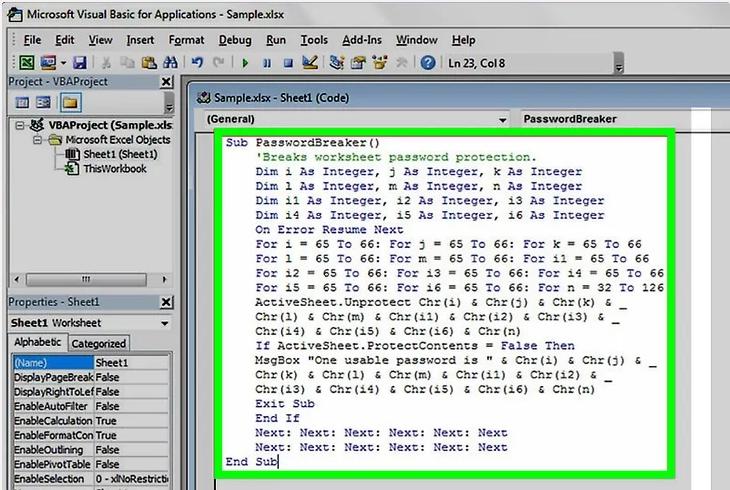This screenshot has height=490, width=730.
Task: Click the Reset stop square icon
Action: pos(287,62)
